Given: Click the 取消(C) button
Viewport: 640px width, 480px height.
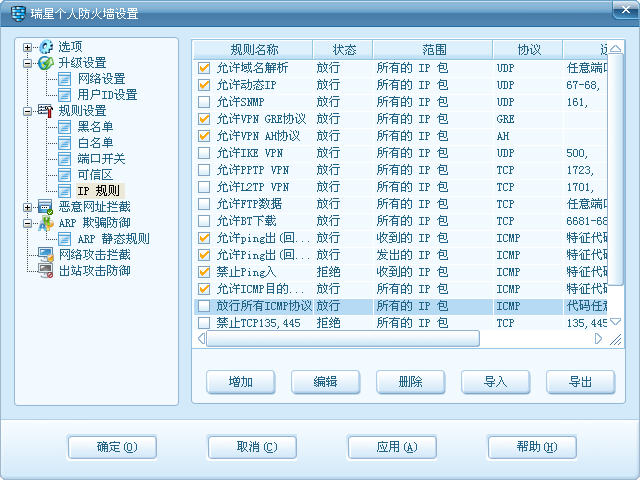Looking at the screenshot, I should (252, 447).
